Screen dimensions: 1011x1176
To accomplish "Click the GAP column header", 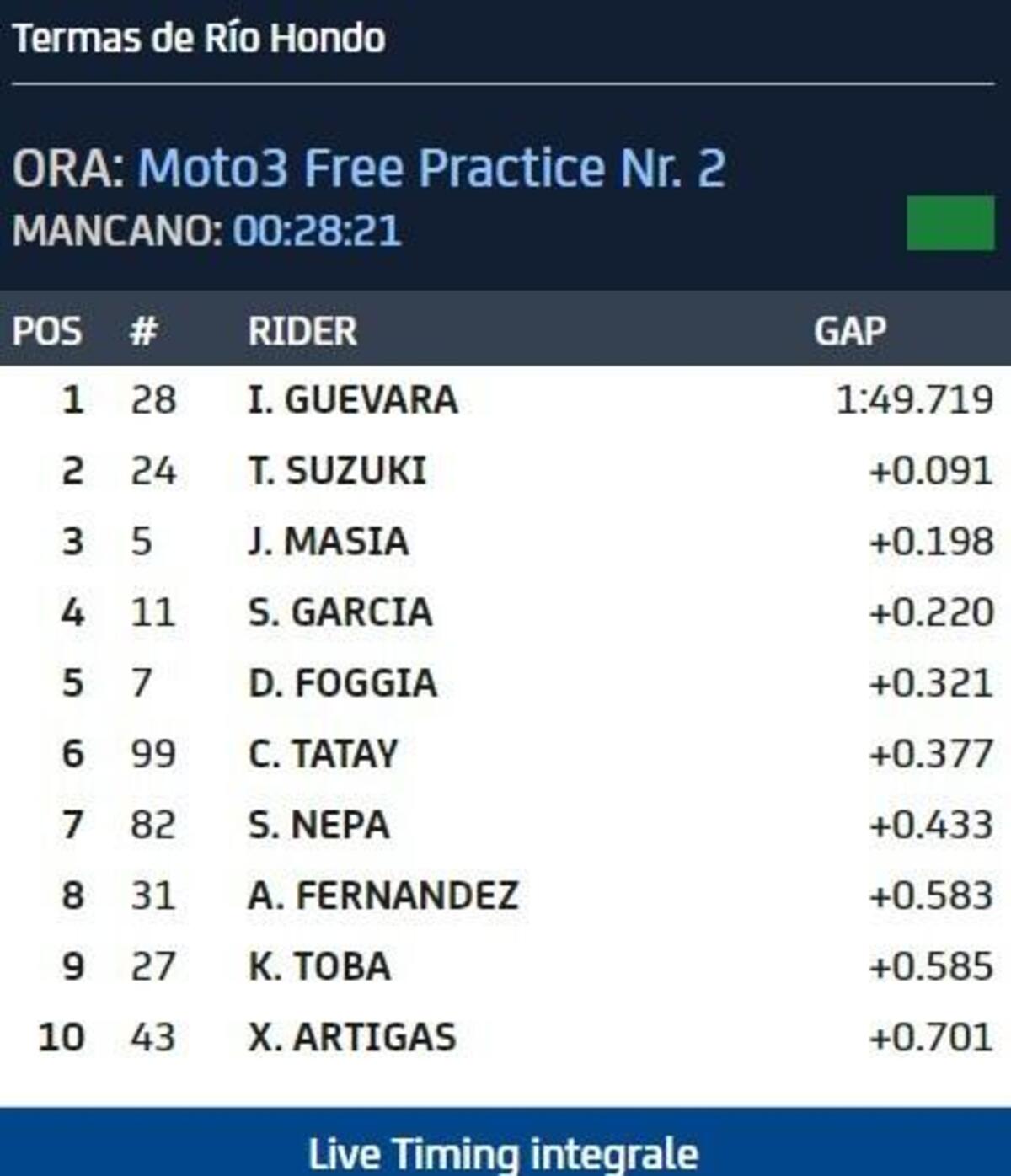I will coord(849,331).
